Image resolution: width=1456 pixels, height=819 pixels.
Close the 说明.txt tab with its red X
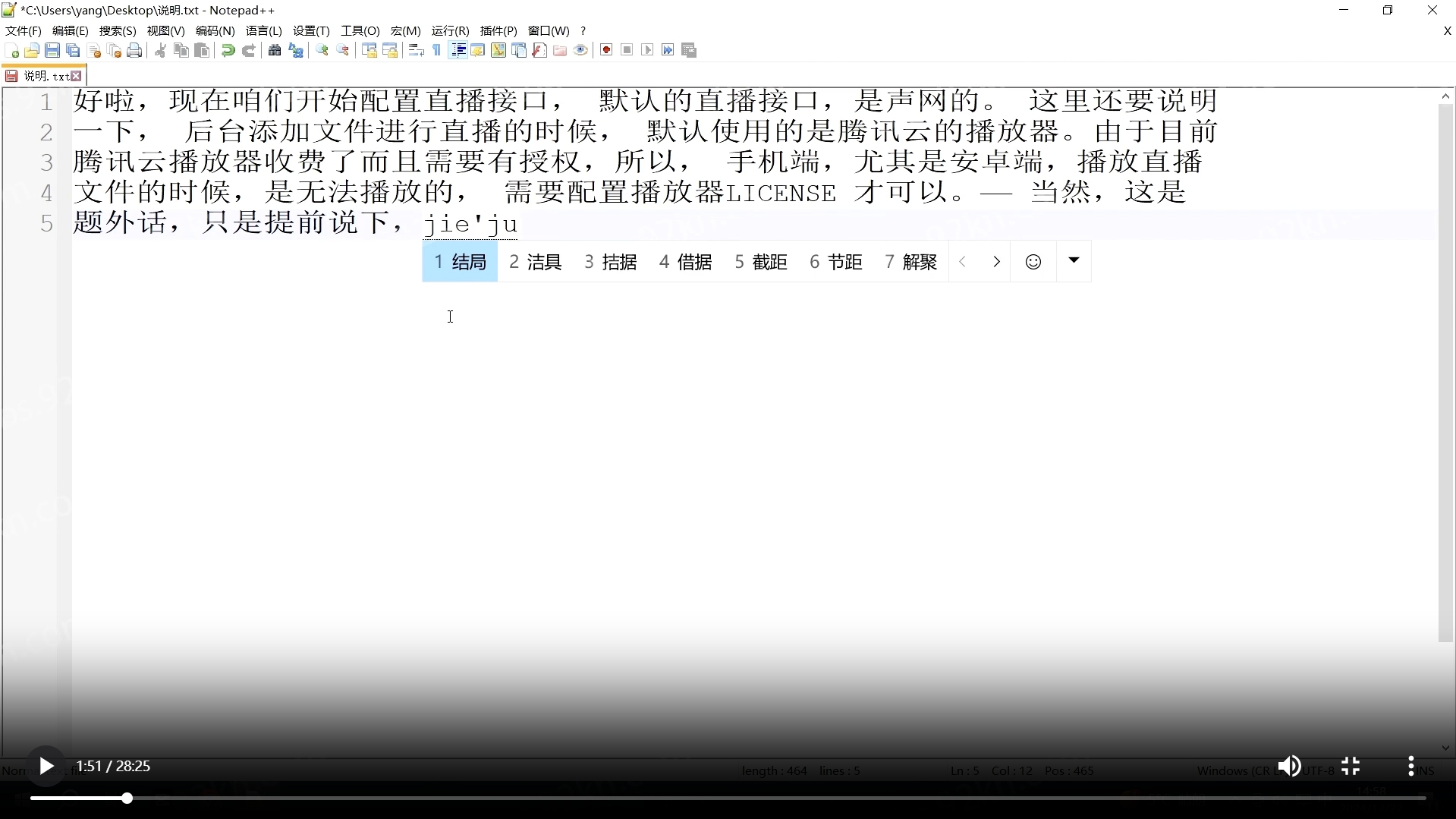pyautogui.click(x=76, y=76)
